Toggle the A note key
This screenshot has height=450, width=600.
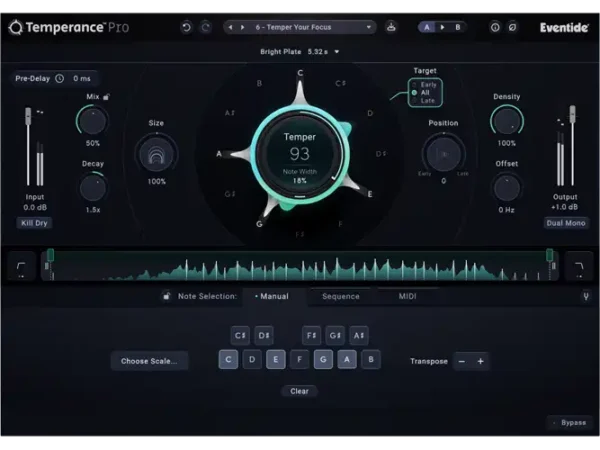click(347, 359)
